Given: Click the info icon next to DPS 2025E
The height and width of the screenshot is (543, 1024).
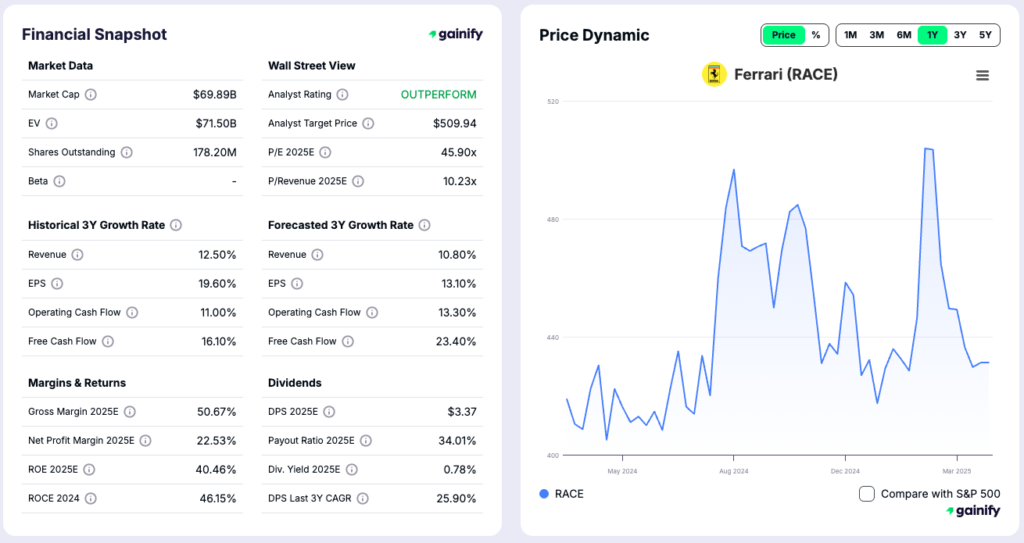Looking at the screenshot, I should point(329,412).
